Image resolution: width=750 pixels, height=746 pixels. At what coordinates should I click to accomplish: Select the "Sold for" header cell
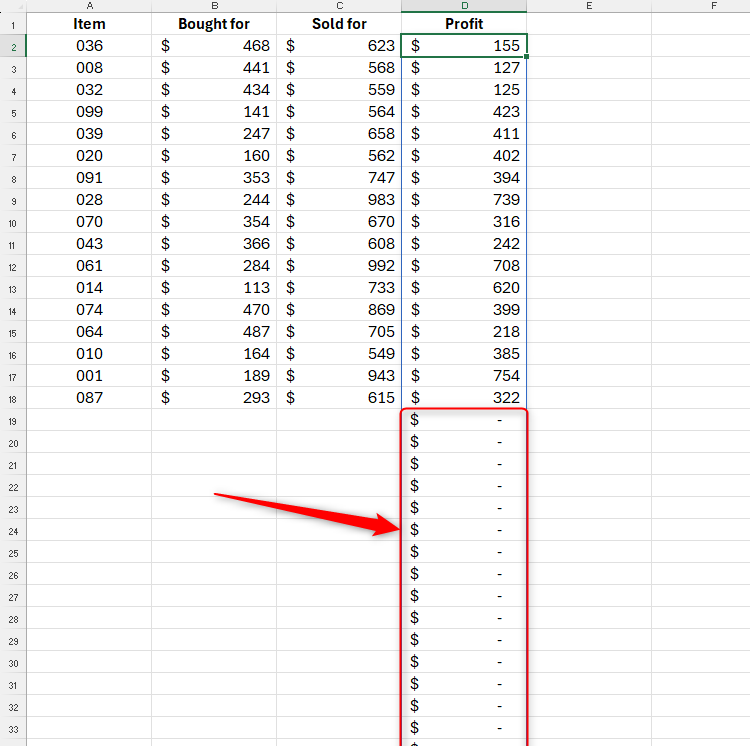pyautogui.click(x=339, y=24)
